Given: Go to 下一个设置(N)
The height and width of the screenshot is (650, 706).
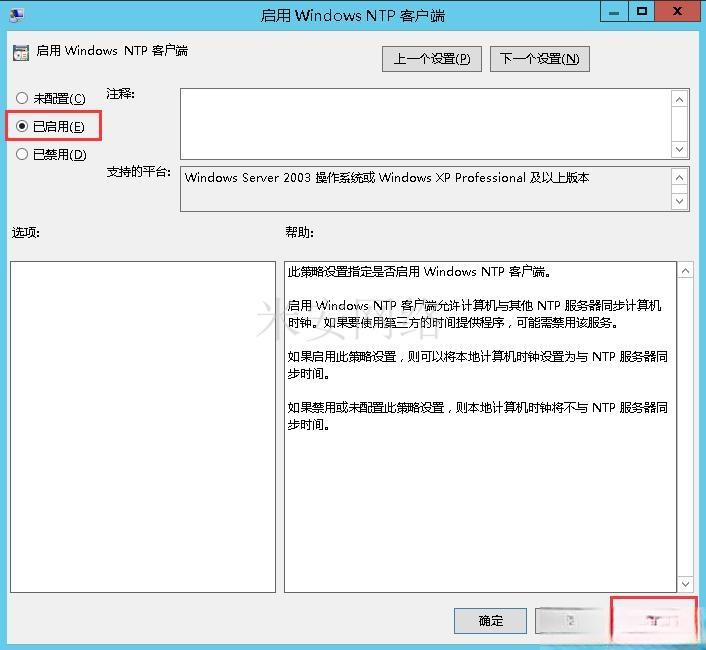Looking at the screenshot, I should [x=539, y=59].
